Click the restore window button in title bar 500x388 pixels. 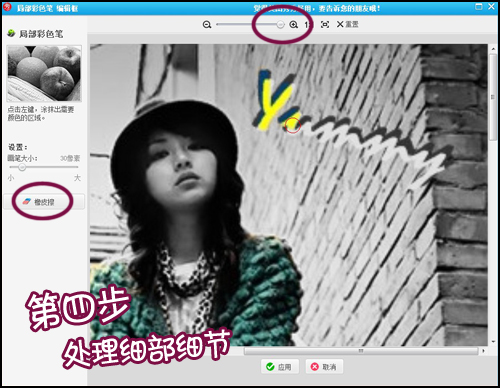[x=479, y=7]
